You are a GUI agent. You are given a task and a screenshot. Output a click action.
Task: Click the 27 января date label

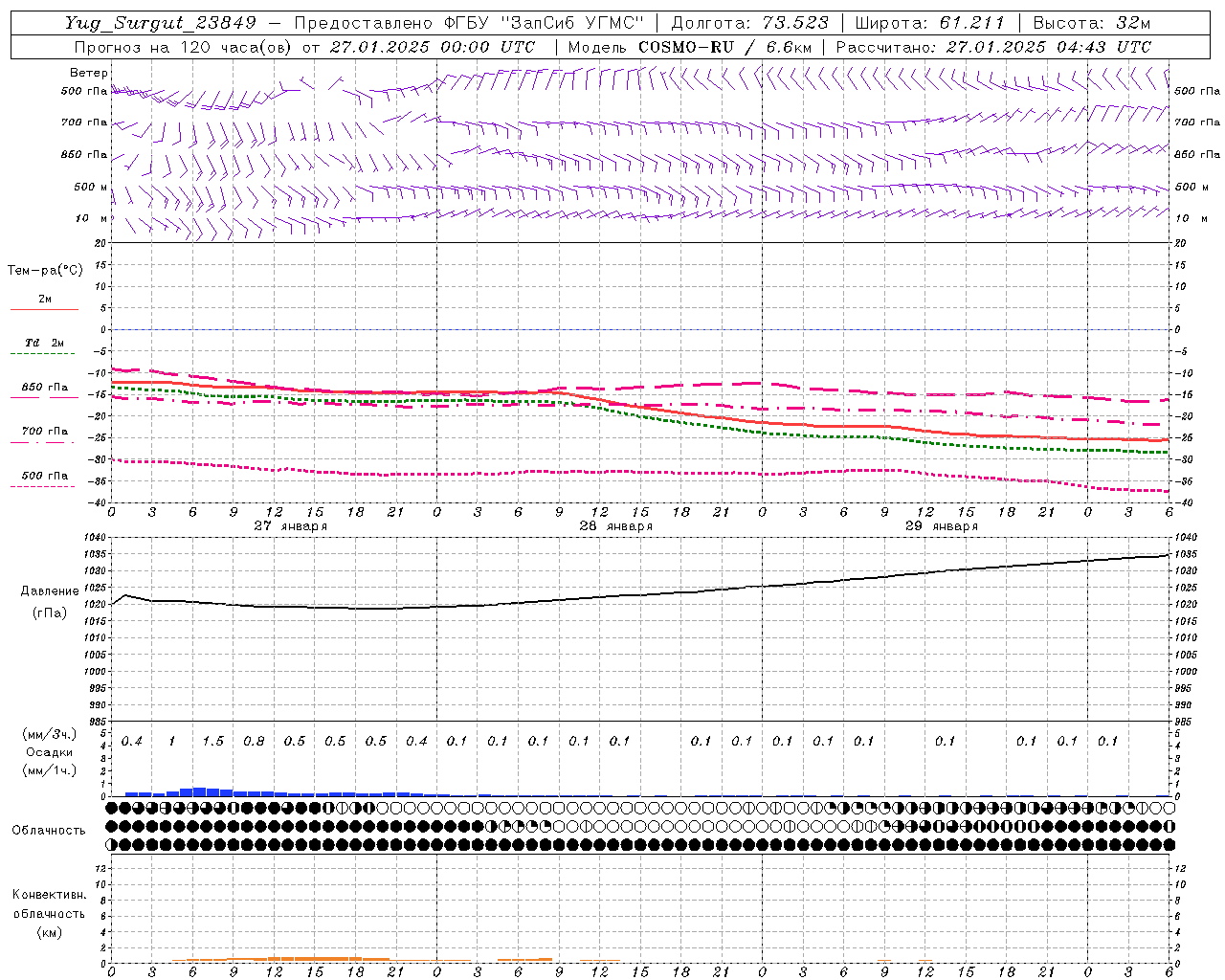pyautogui.click(x=290, y=526)
